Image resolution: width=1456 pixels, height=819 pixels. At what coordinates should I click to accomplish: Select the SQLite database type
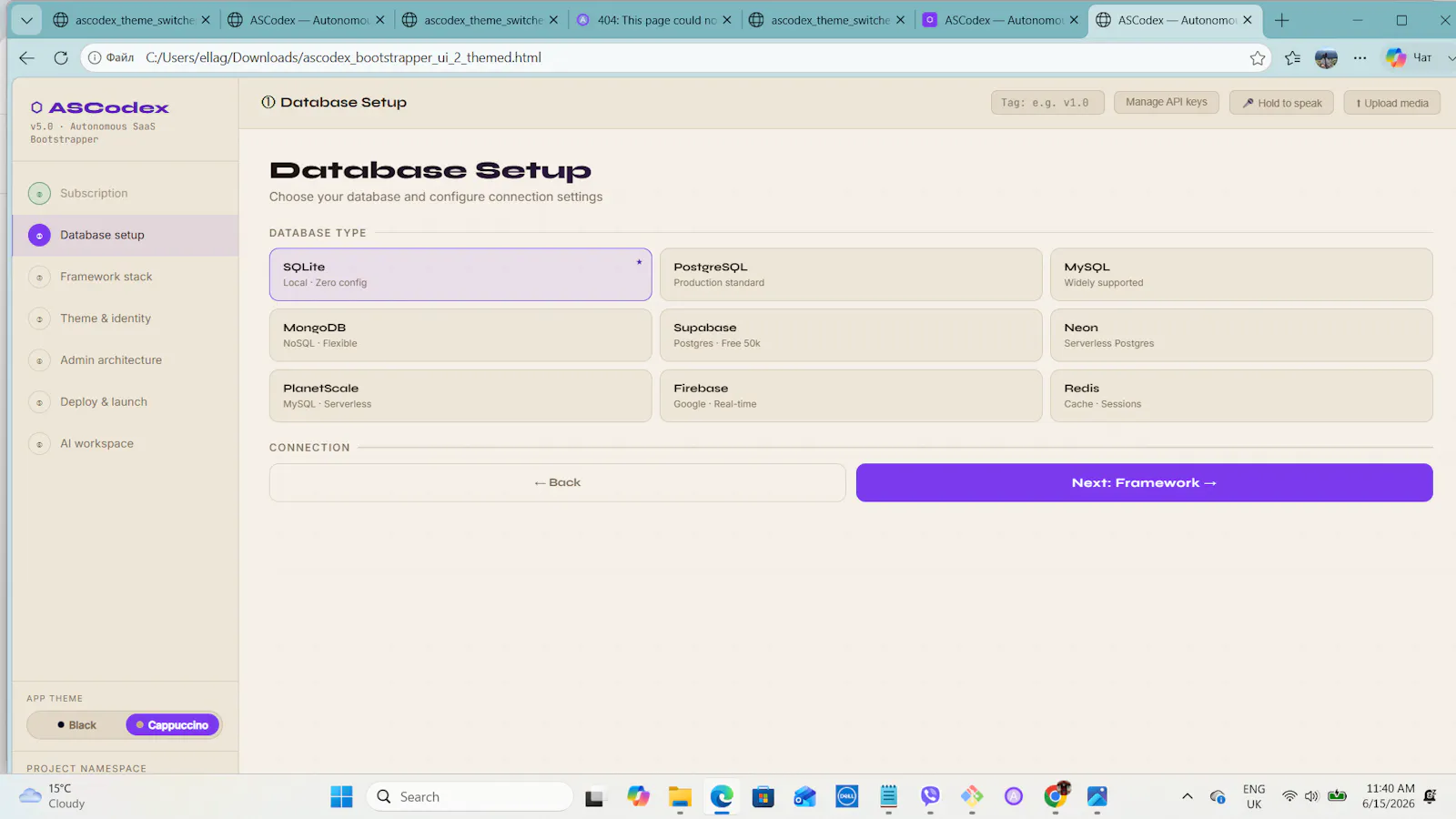click(x=460, y=275)
